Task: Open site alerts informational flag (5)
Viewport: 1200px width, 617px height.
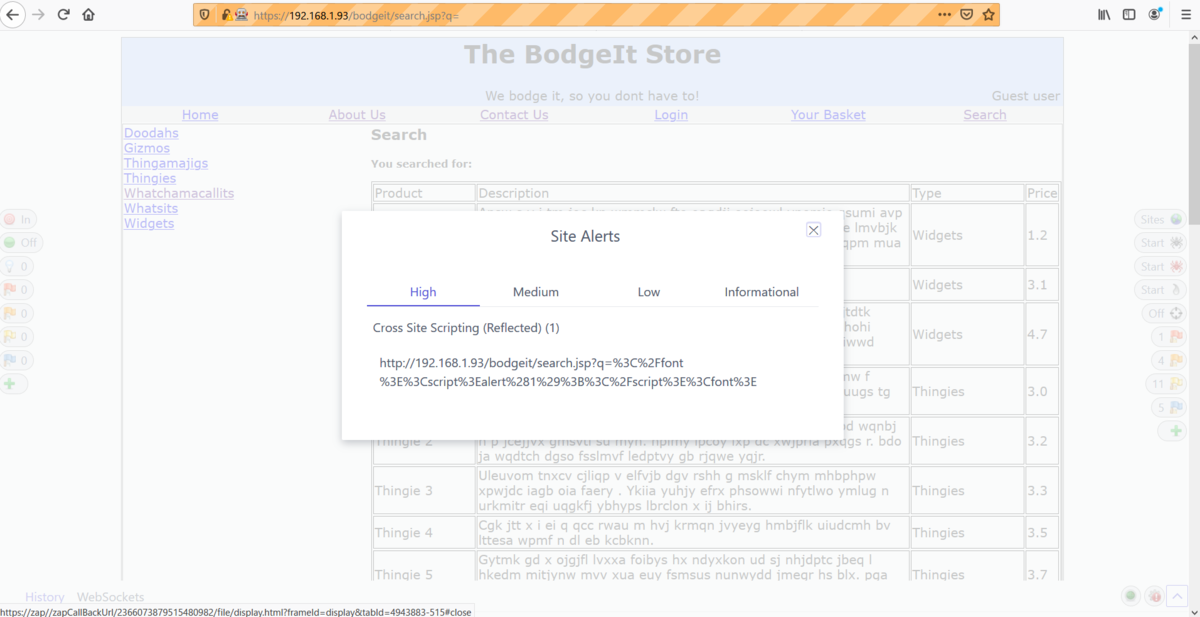Action: [x=1170, y=407]
